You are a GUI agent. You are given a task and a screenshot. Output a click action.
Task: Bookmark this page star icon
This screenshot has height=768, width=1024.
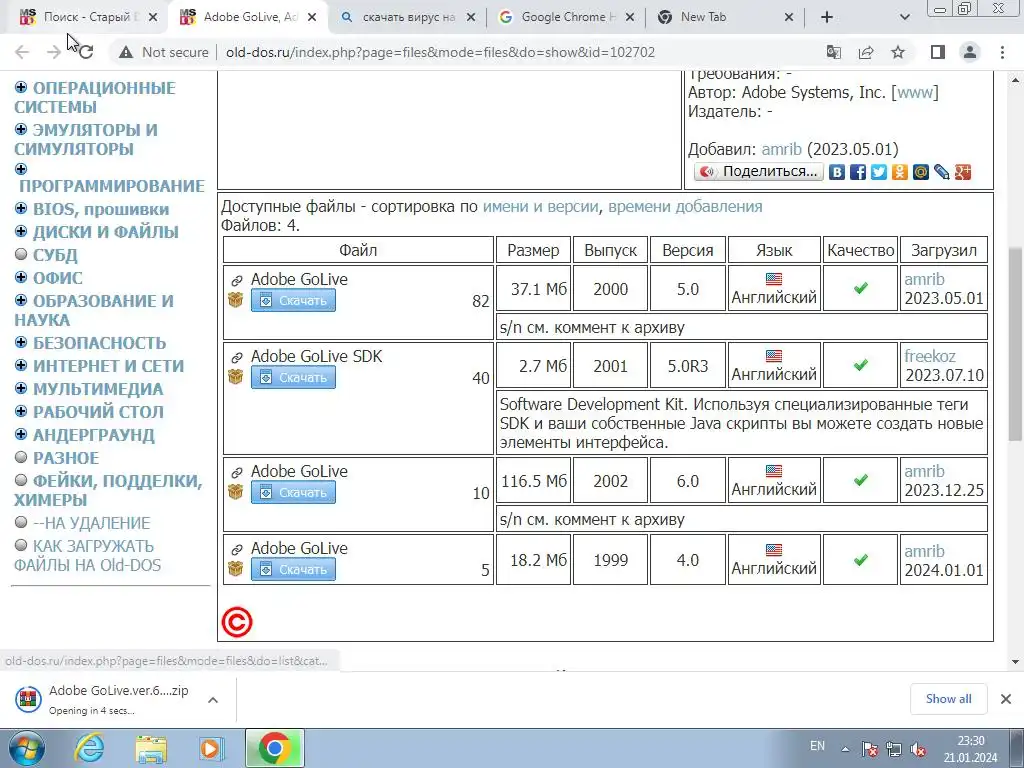coord(898,52)
